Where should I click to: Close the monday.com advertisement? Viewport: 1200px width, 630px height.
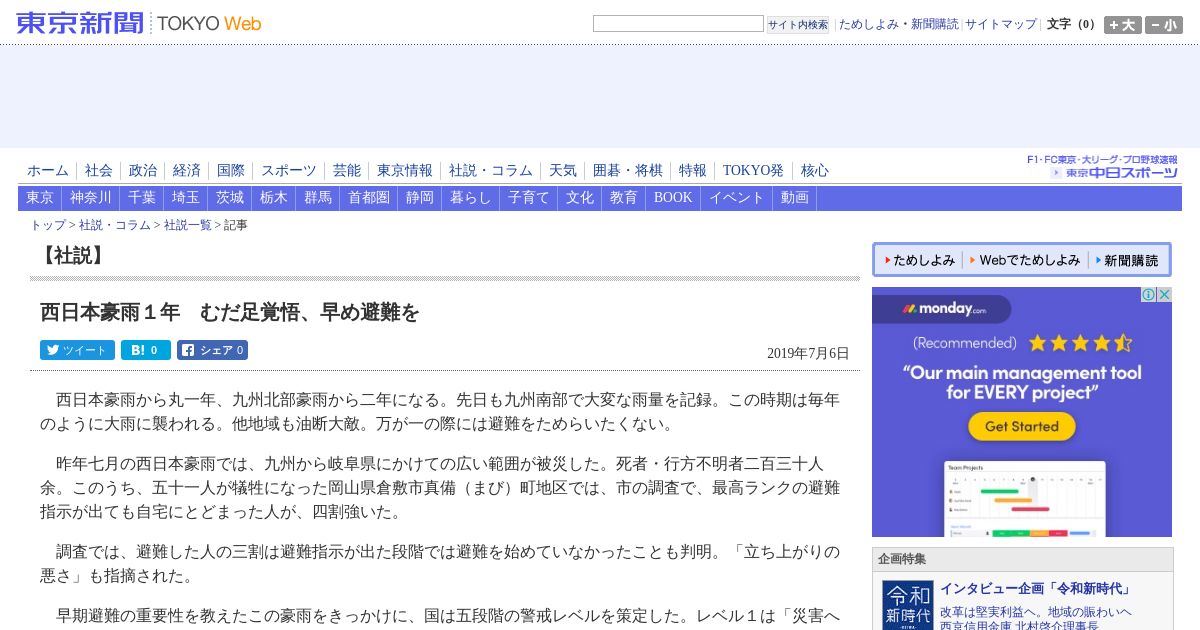pos(1164,295)
